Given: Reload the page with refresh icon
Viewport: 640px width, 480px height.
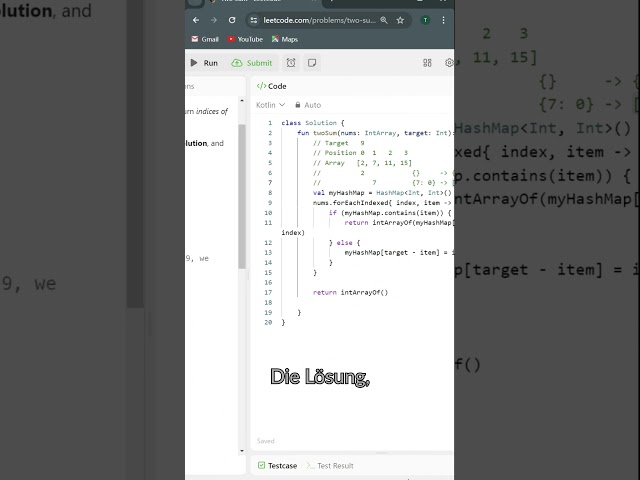Looking at the screenshot, I should pyautogui.click(x=232, y=20).
